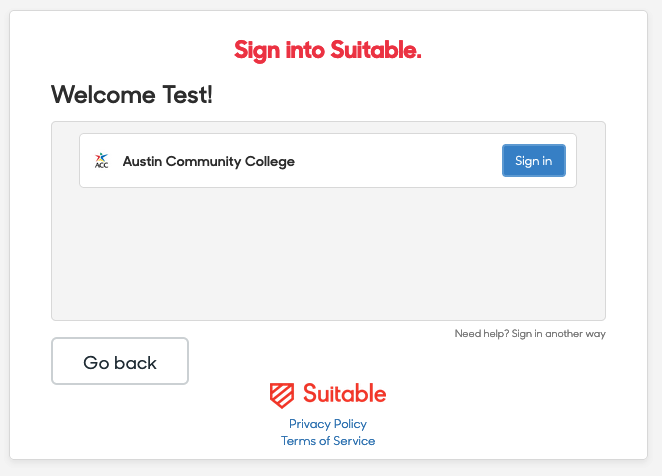Go back to the previous step

(x=120, y=361)
